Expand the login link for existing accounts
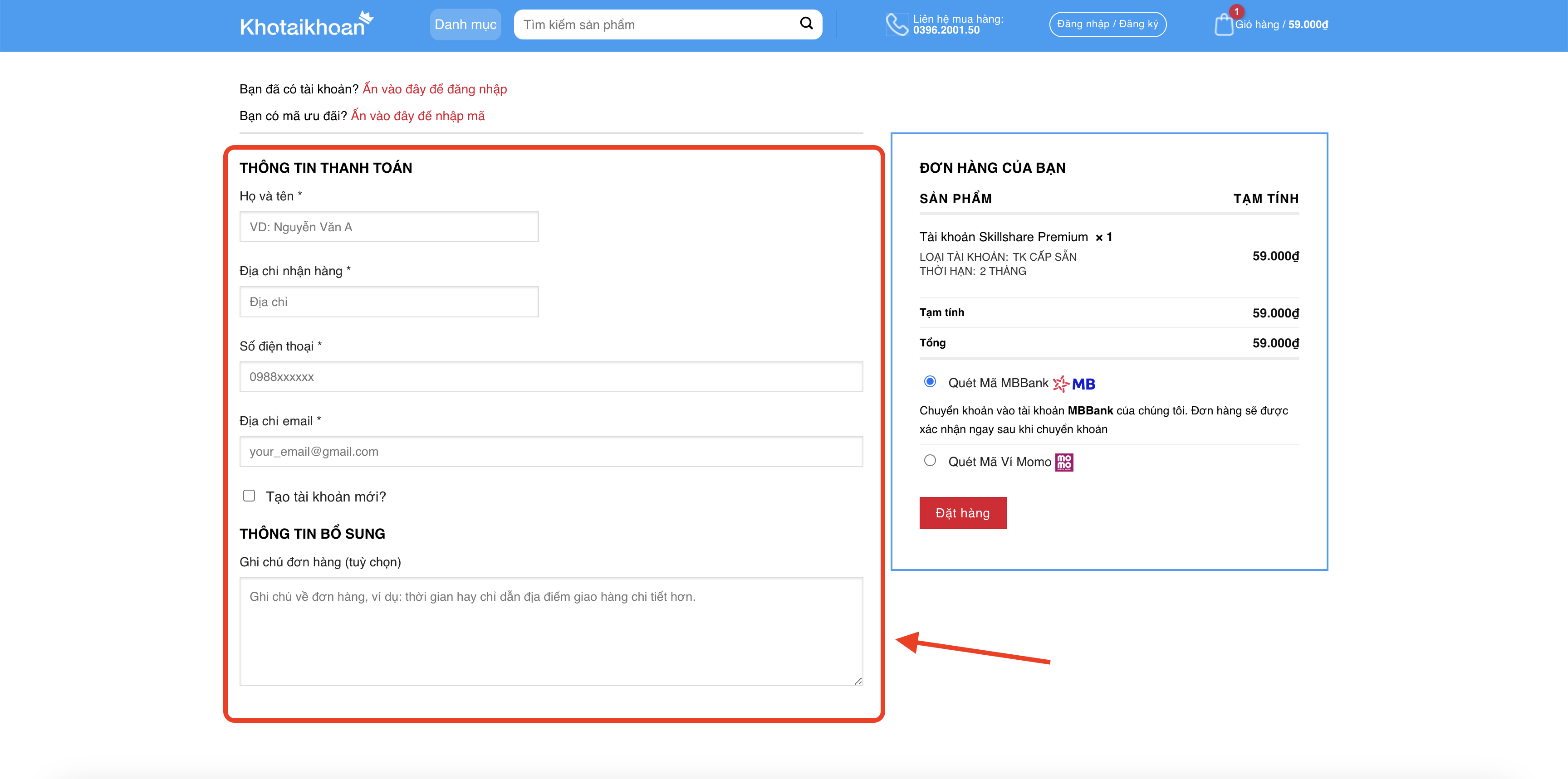The width and height of the screenshot is (1568, 779). (x=435, y=89)
